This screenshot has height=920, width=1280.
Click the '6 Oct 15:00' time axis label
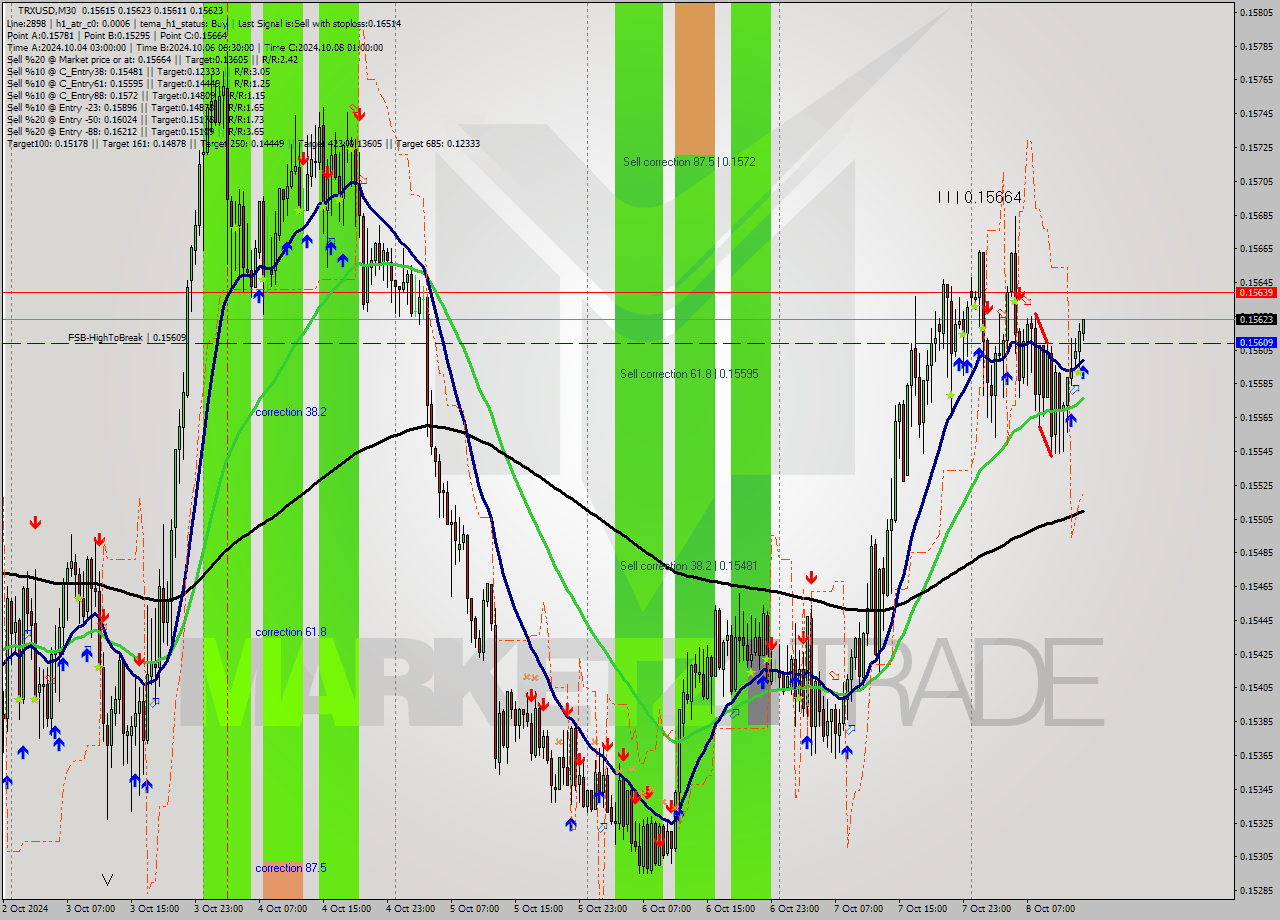730,909
